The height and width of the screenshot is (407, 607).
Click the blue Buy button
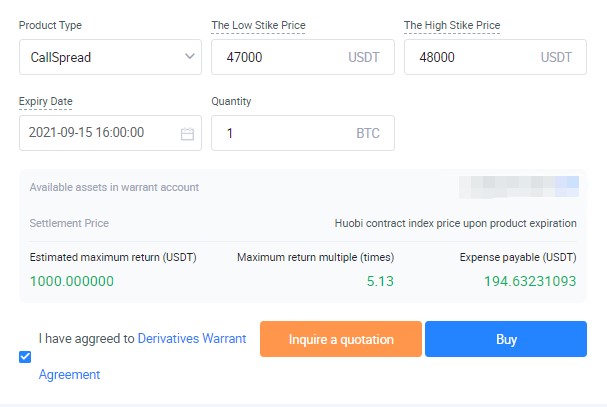tap(506, 339)
